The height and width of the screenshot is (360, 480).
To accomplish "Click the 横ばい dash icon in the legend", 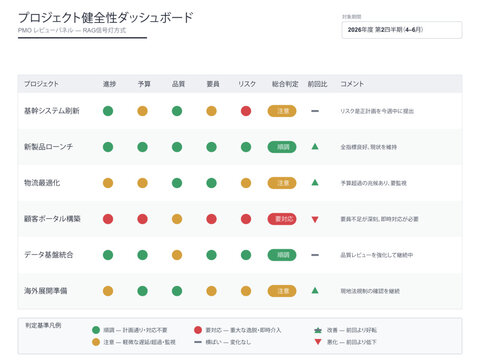I will [x=198, y=342].
